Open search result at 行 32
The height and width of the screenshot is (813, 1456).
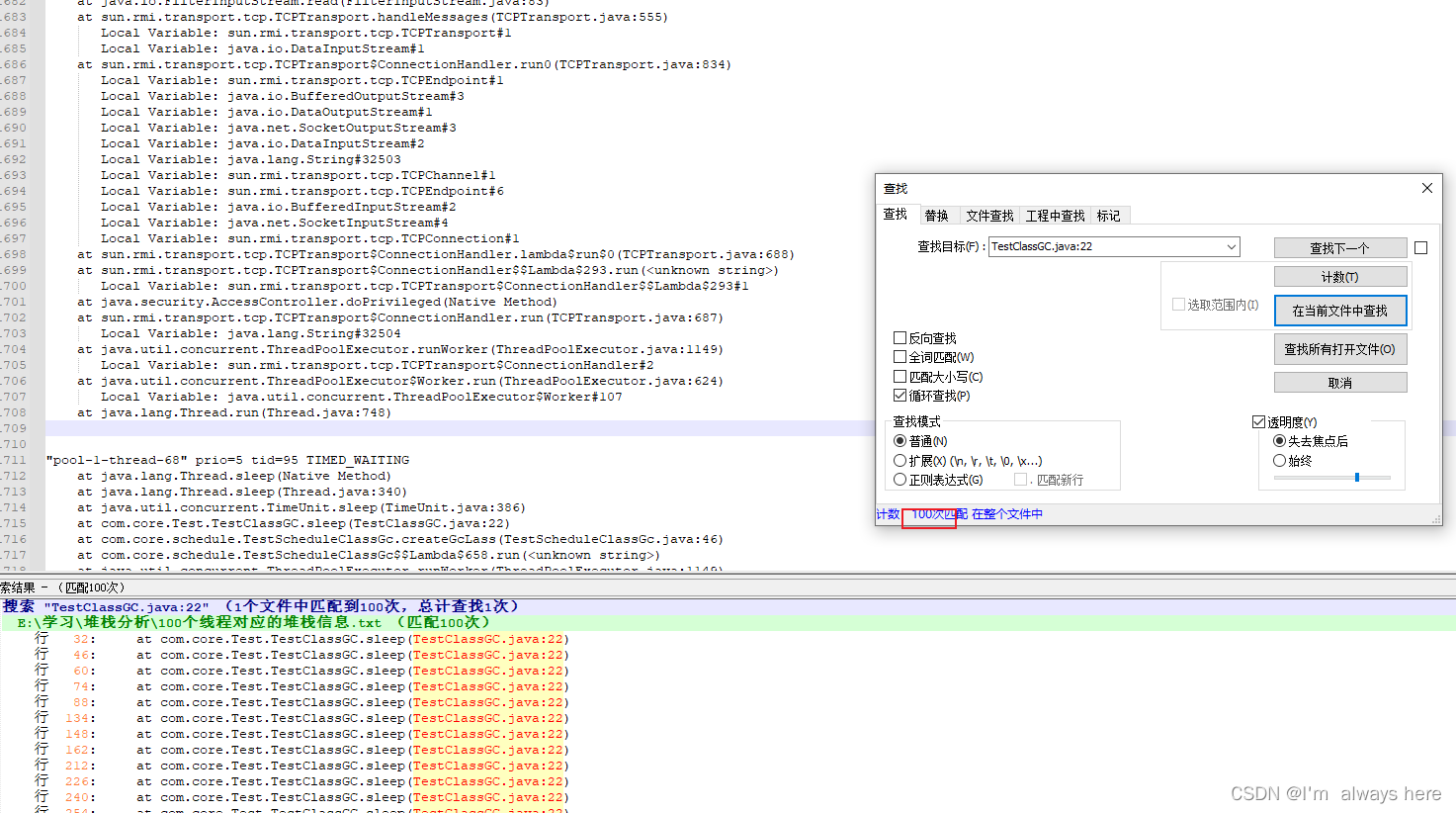pyautogui.click(x=300, y=639)
